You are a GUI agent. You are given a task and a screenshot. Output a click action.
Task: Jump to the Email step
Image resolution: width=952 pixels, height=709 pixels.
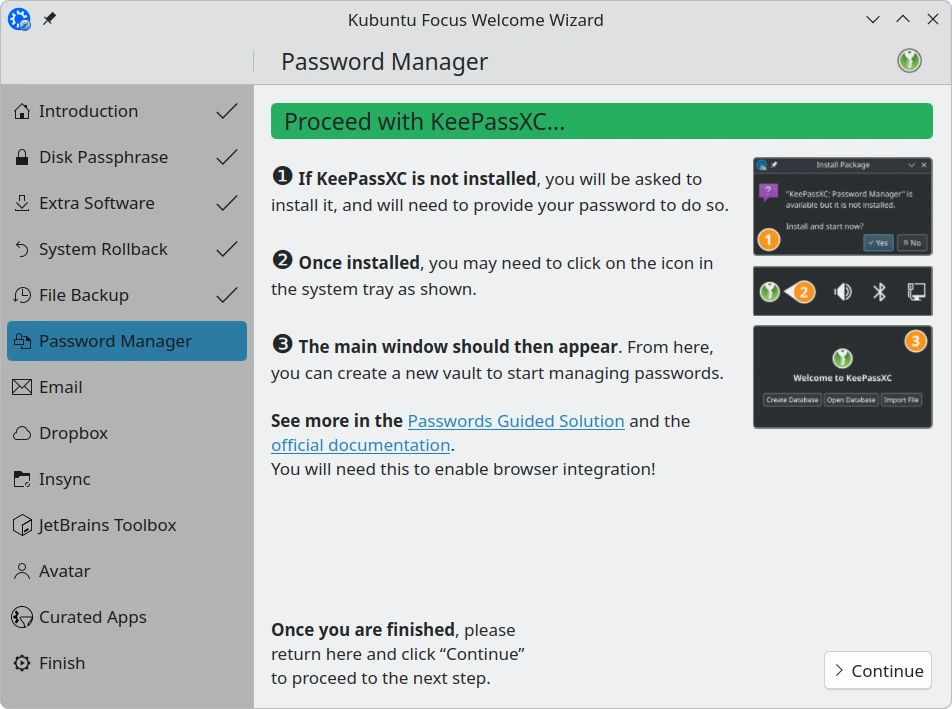point(127,387)
